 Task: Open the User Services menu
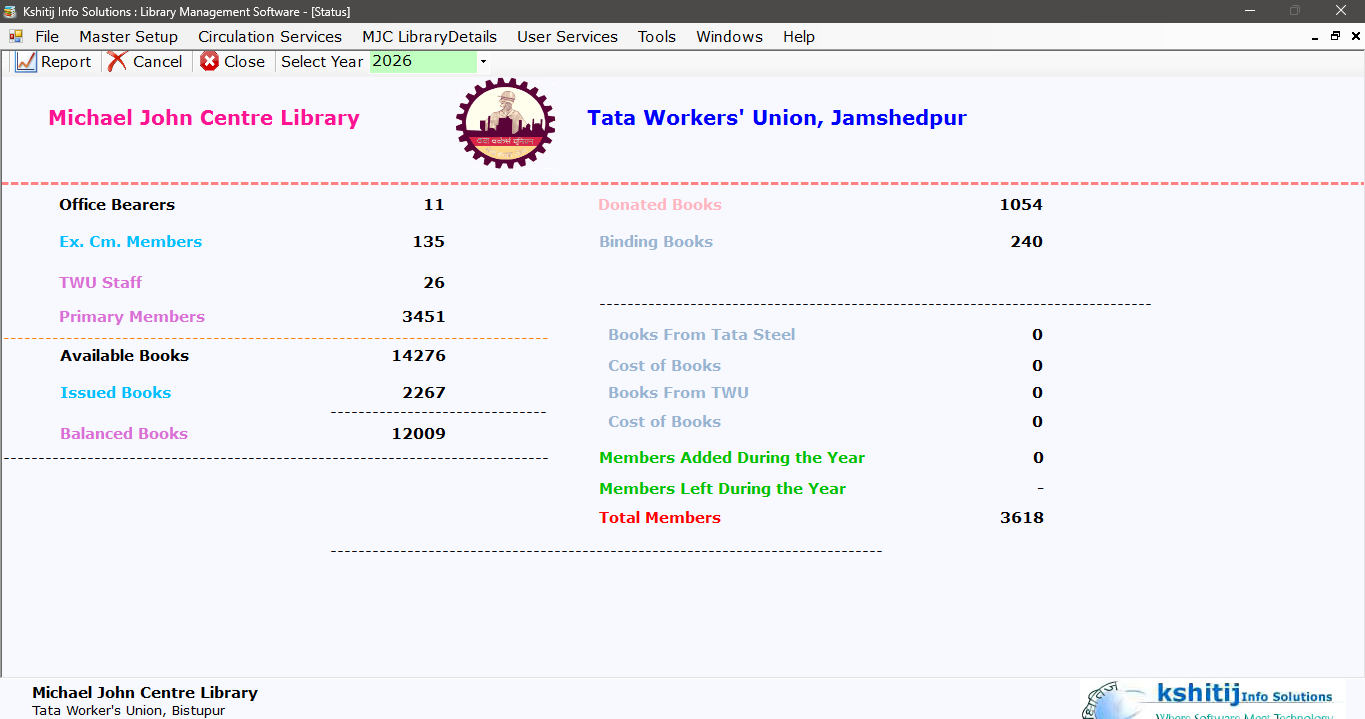tap(568, 36)
